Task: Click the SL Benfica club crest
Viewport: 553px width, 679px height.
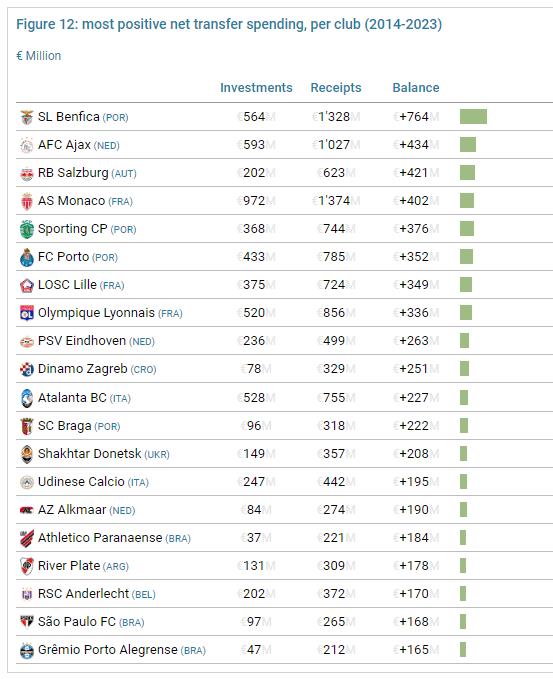Action: 27,117
